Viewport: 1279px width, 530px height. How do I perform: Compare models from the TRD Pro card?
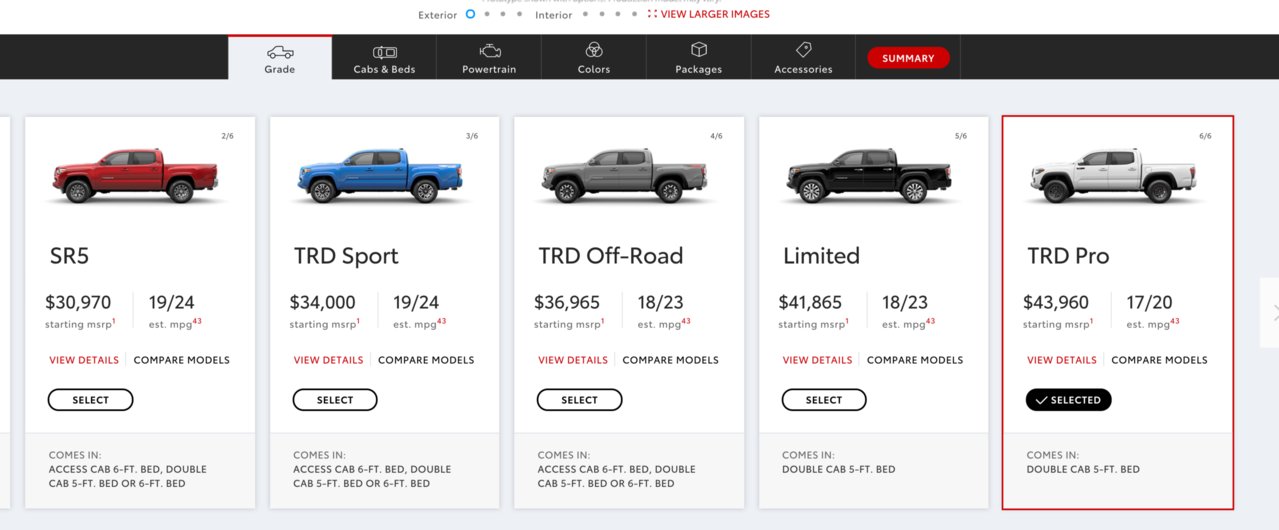[1159, 360]
